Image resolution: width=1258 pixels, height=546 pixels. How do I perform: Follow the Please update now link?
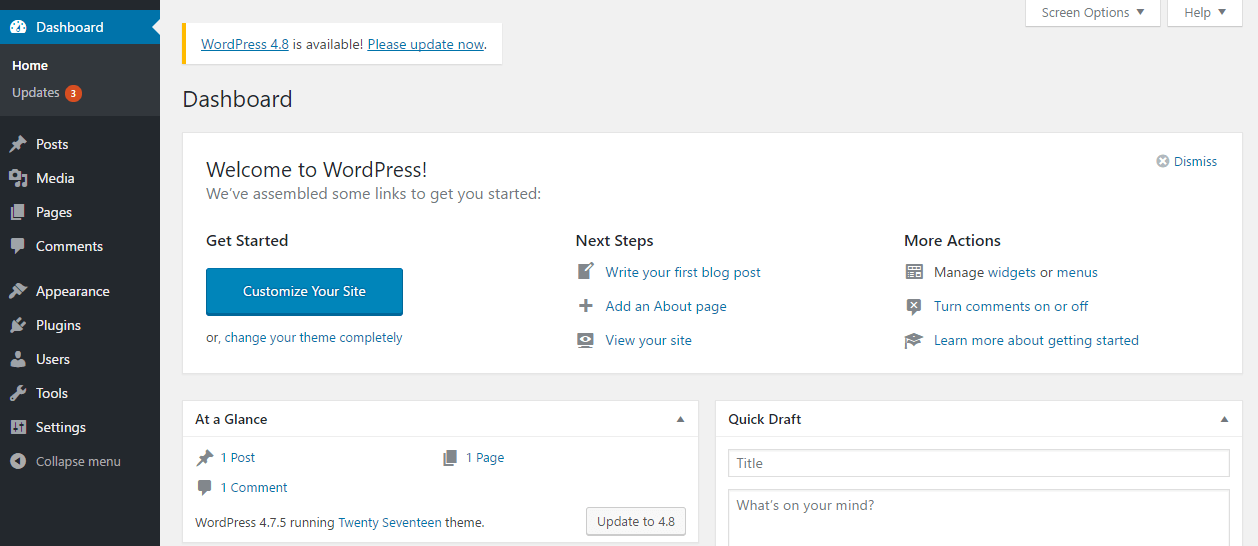tap(426, 44)
